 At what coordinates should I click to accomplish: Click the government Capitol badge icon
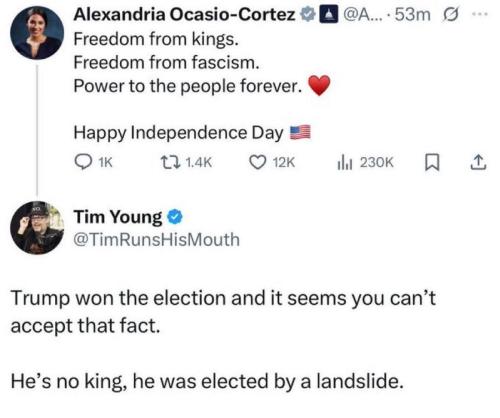point(328,15)
